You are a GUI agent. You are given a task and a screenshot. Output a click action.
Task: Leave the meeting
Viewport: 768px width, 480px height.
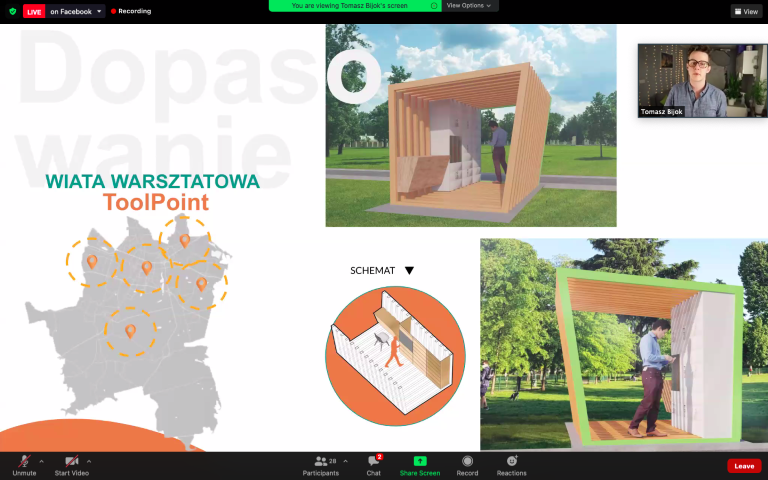click(744, 466)
